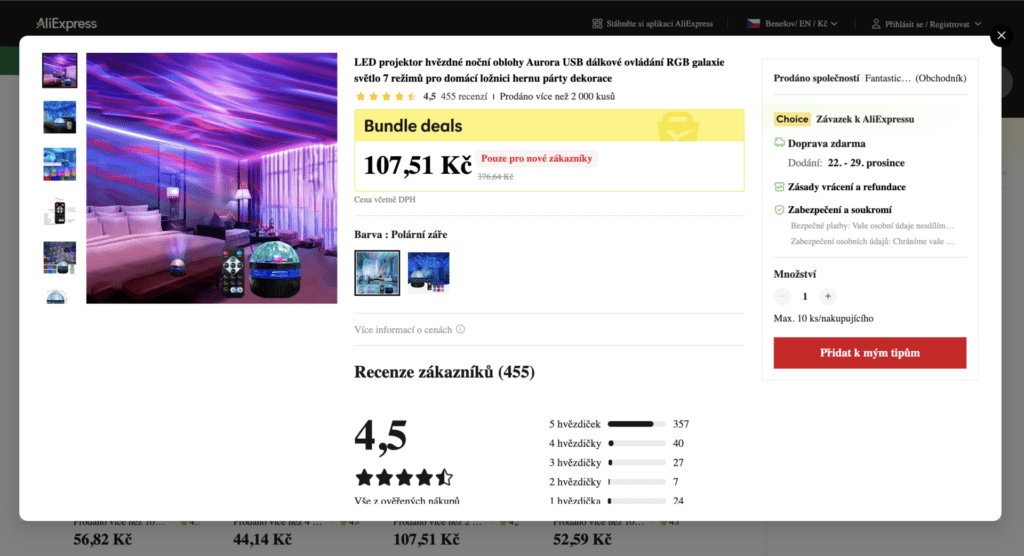Select the second color variant swatch

point(428,273)
